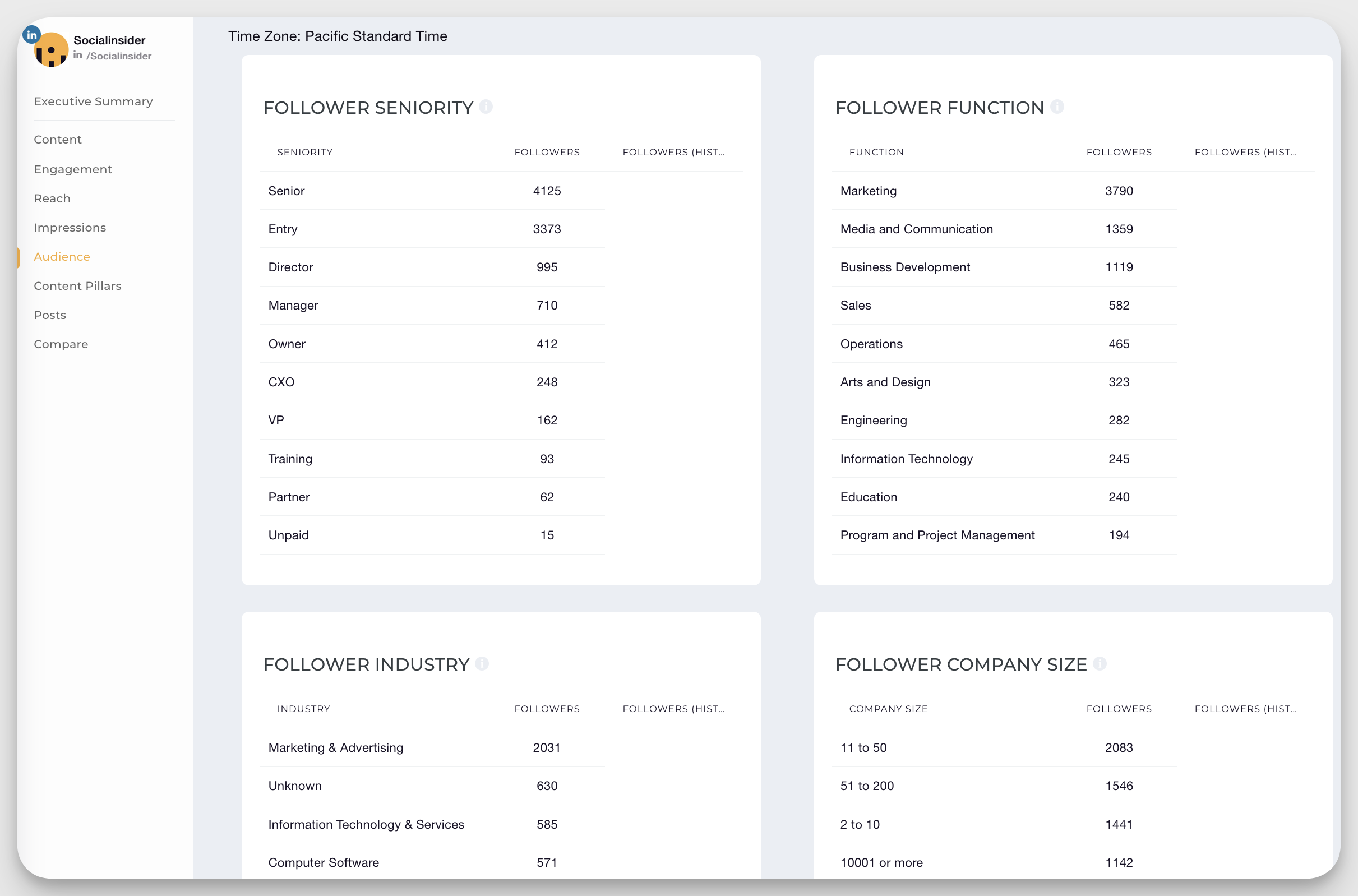Click the Follower Function info icon

[1057, 107]
